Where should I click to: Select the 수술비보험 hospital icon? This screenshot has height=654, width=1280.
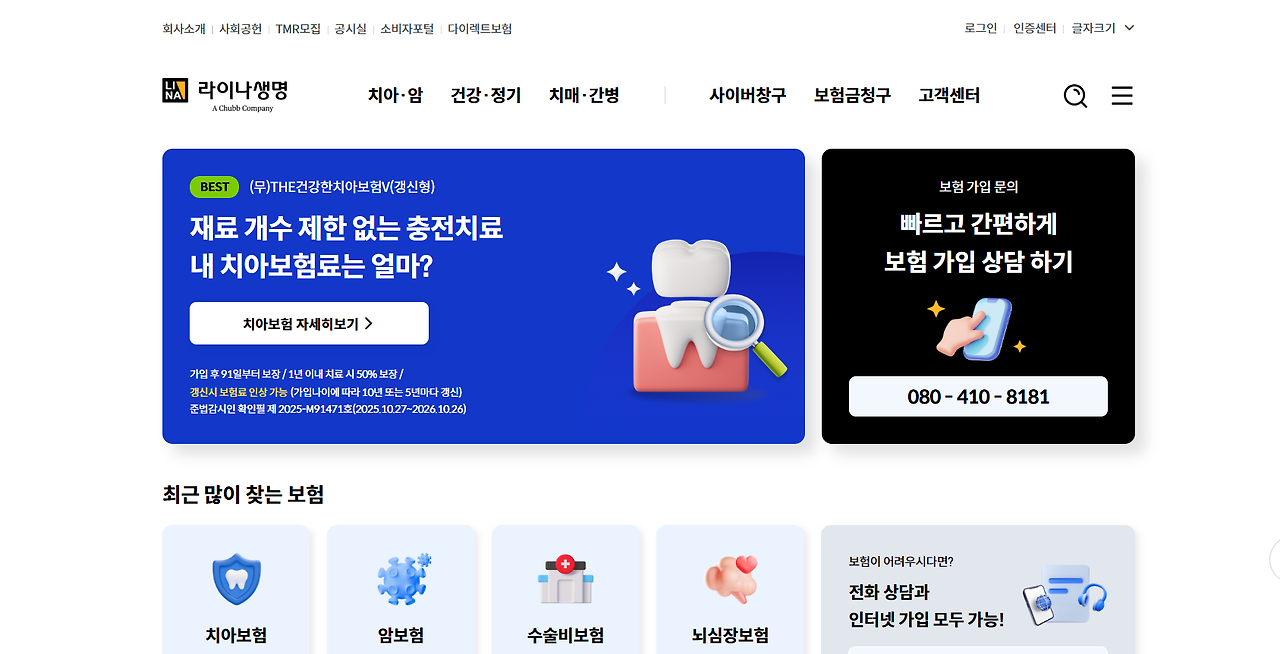point(566,580)
